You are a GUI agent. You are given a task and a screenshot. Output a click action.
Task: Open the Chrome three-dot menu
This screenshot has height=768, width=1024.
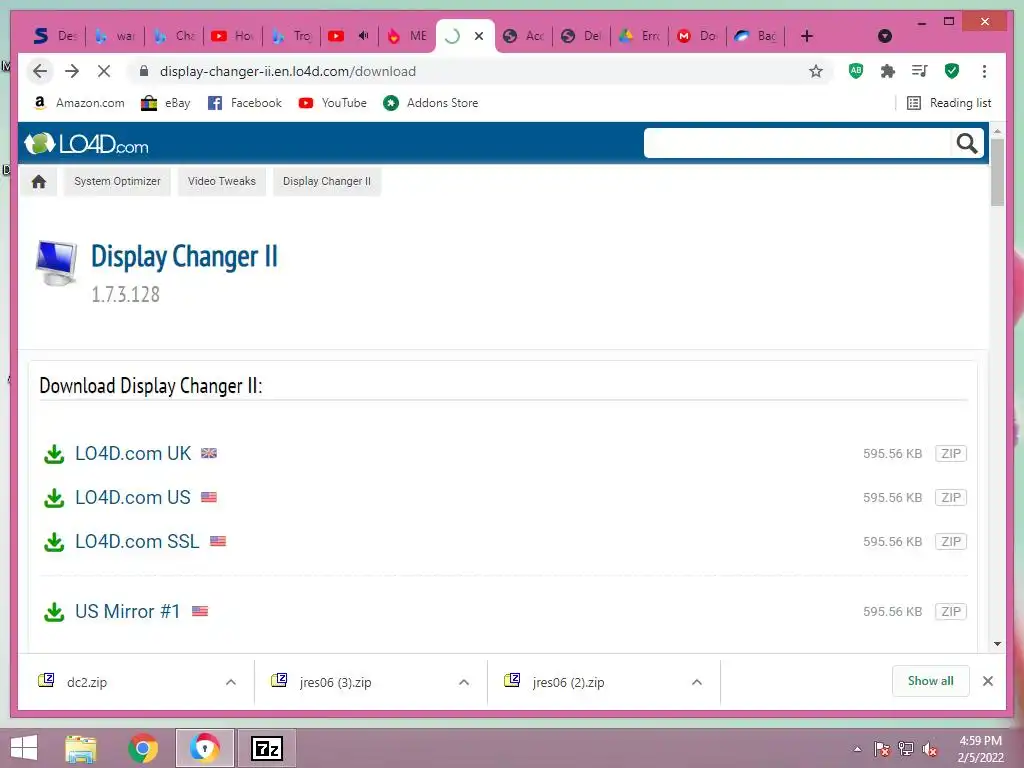coord(984,71)
